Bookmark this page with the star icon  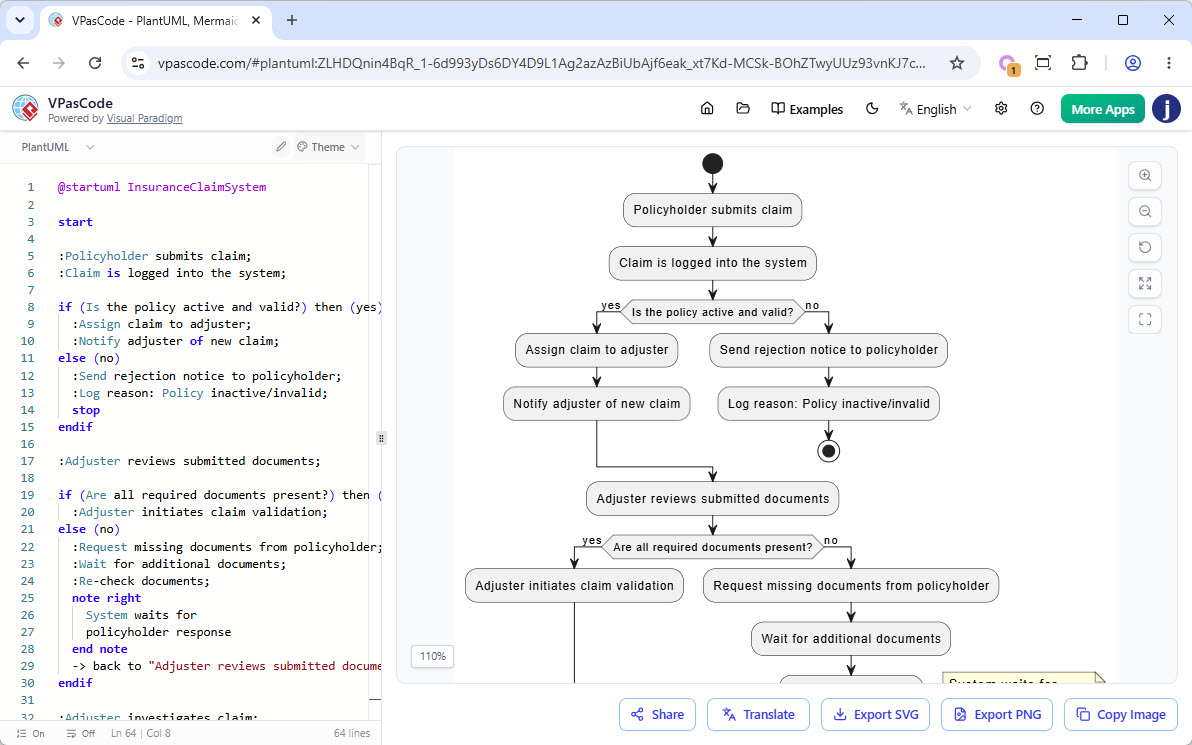pos(957,63)
